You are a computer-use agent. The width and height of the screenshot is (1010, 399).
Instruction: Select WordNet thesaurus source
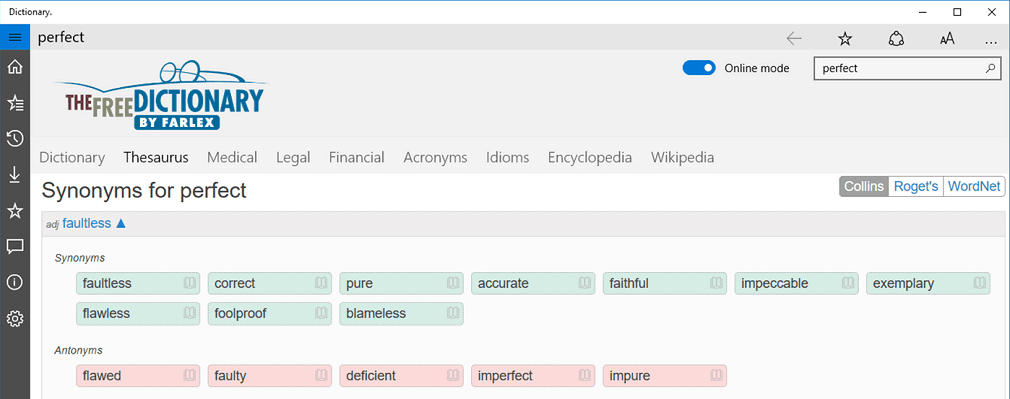(x=974, y=187)
